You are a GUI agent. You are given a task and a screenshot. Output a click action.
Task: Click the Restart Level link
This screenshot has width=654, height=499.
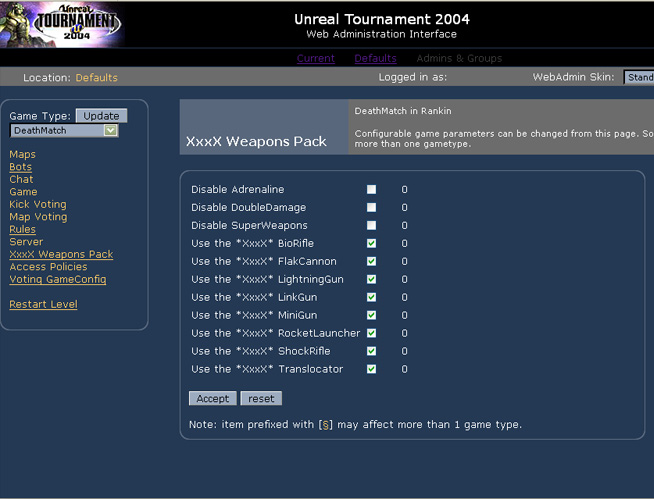pyautogui.click(x=43, y=305)
